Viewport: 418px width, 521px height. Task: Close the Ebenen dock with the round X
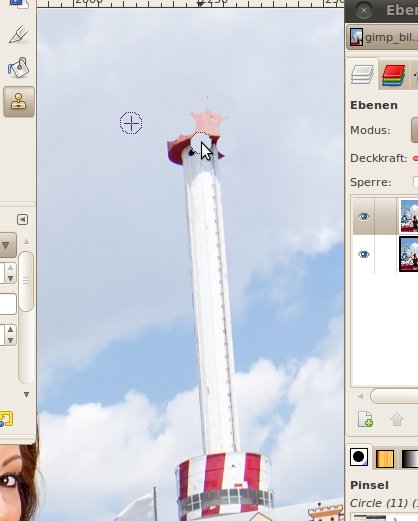tap(364, 10)
